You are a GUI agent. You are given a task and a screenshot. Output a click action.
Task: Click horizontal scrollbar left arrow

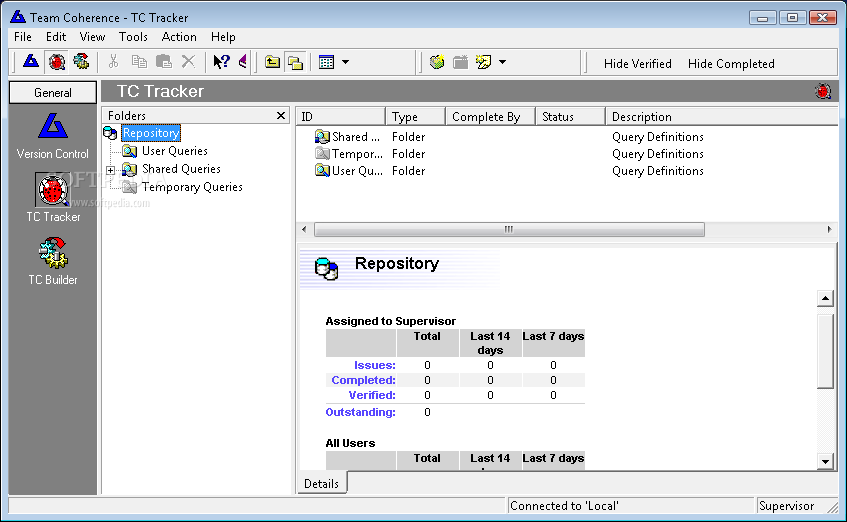click(x=304, y=230)
